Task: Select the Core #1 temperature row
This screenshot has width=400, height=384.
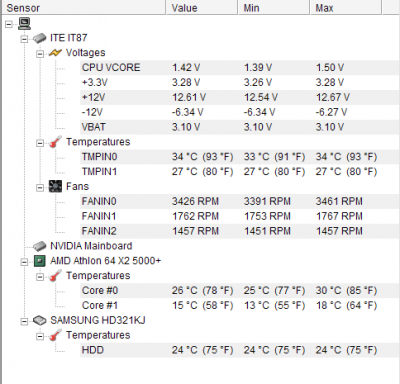Action: tap(240, 305)
